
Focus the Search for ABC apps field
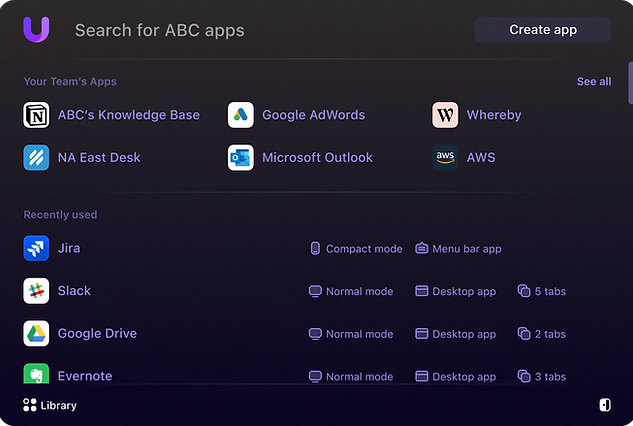tap(159, 30)
